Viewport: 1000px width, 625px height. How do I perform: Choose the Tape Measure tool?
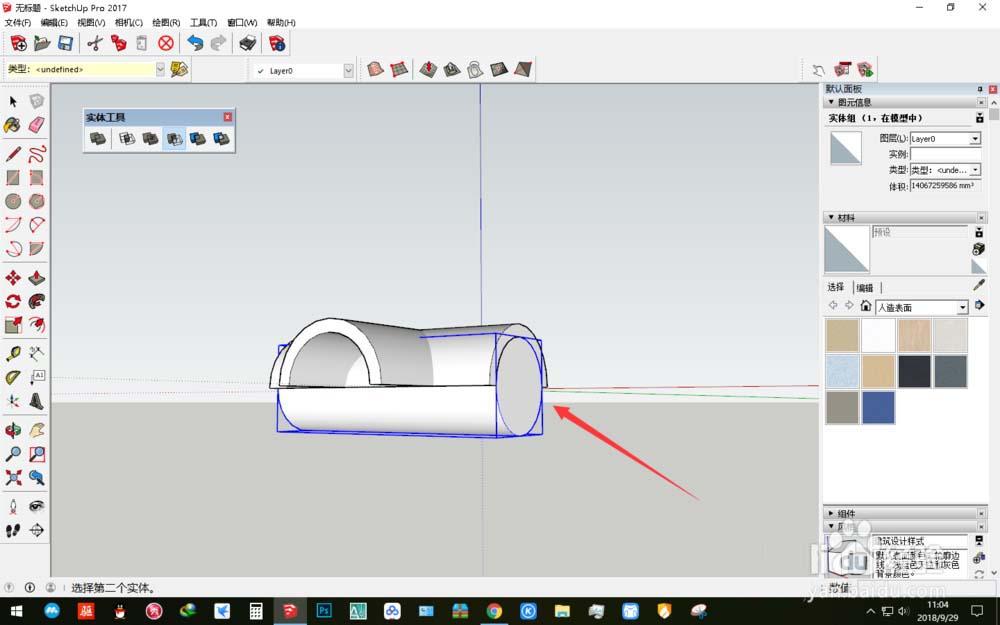click(13, 354)
